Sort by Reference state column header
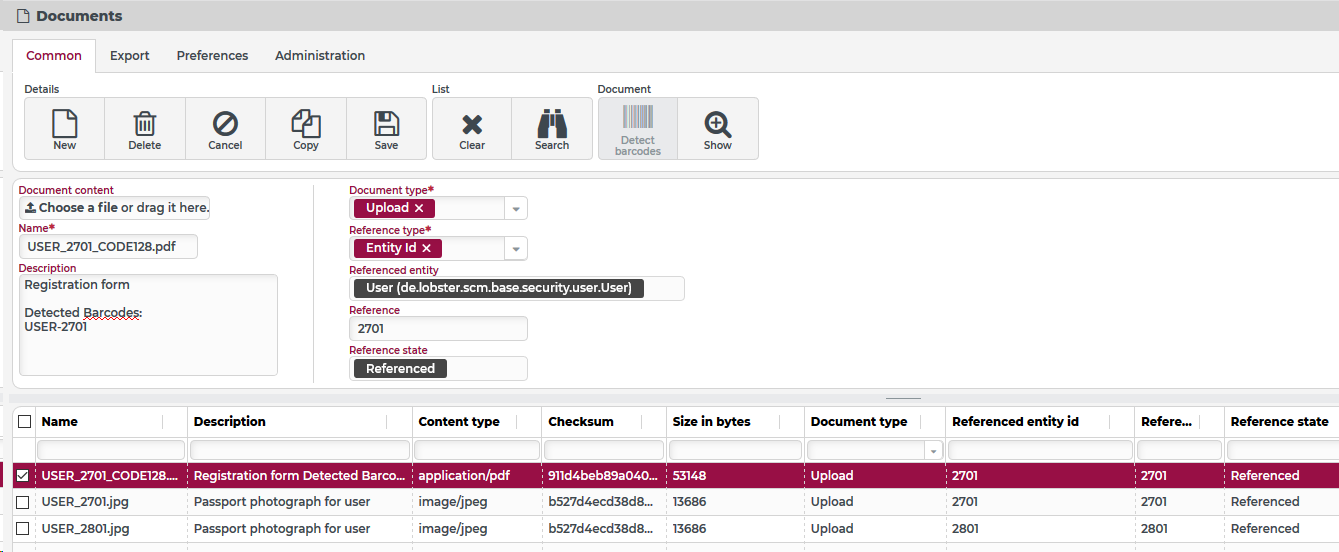Screen dimensions: 1339x552 point(1279,422)
